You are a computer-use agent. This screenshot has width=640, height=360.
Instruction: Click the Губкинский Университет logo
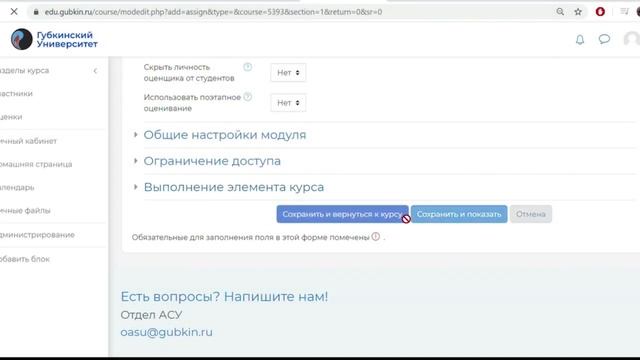click(x=54, y=39)
